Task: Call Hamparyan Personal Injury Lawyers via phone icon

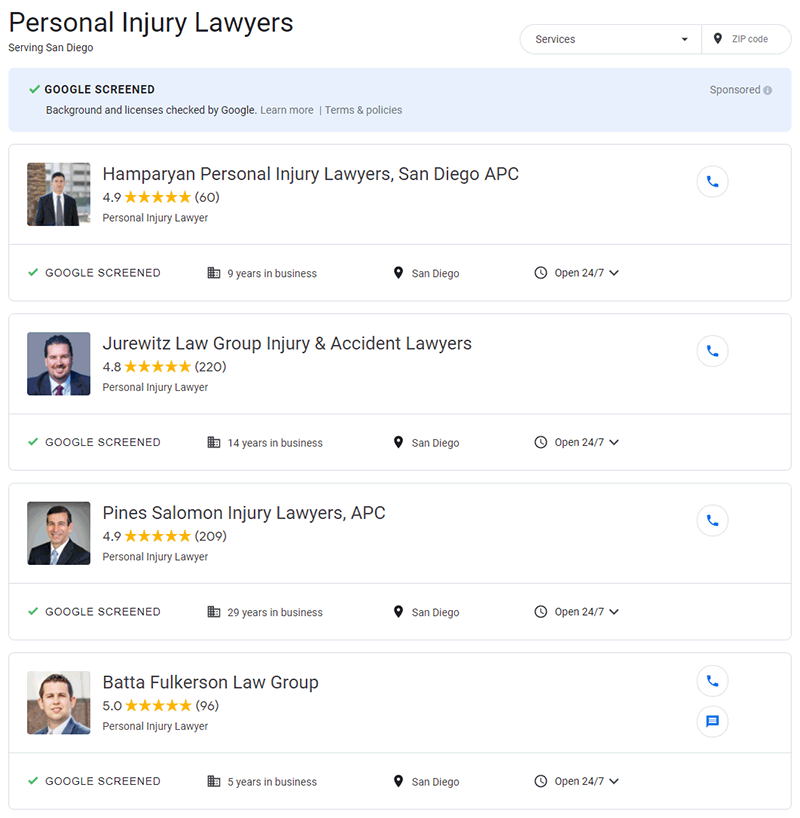Action: tap(712, 182)
